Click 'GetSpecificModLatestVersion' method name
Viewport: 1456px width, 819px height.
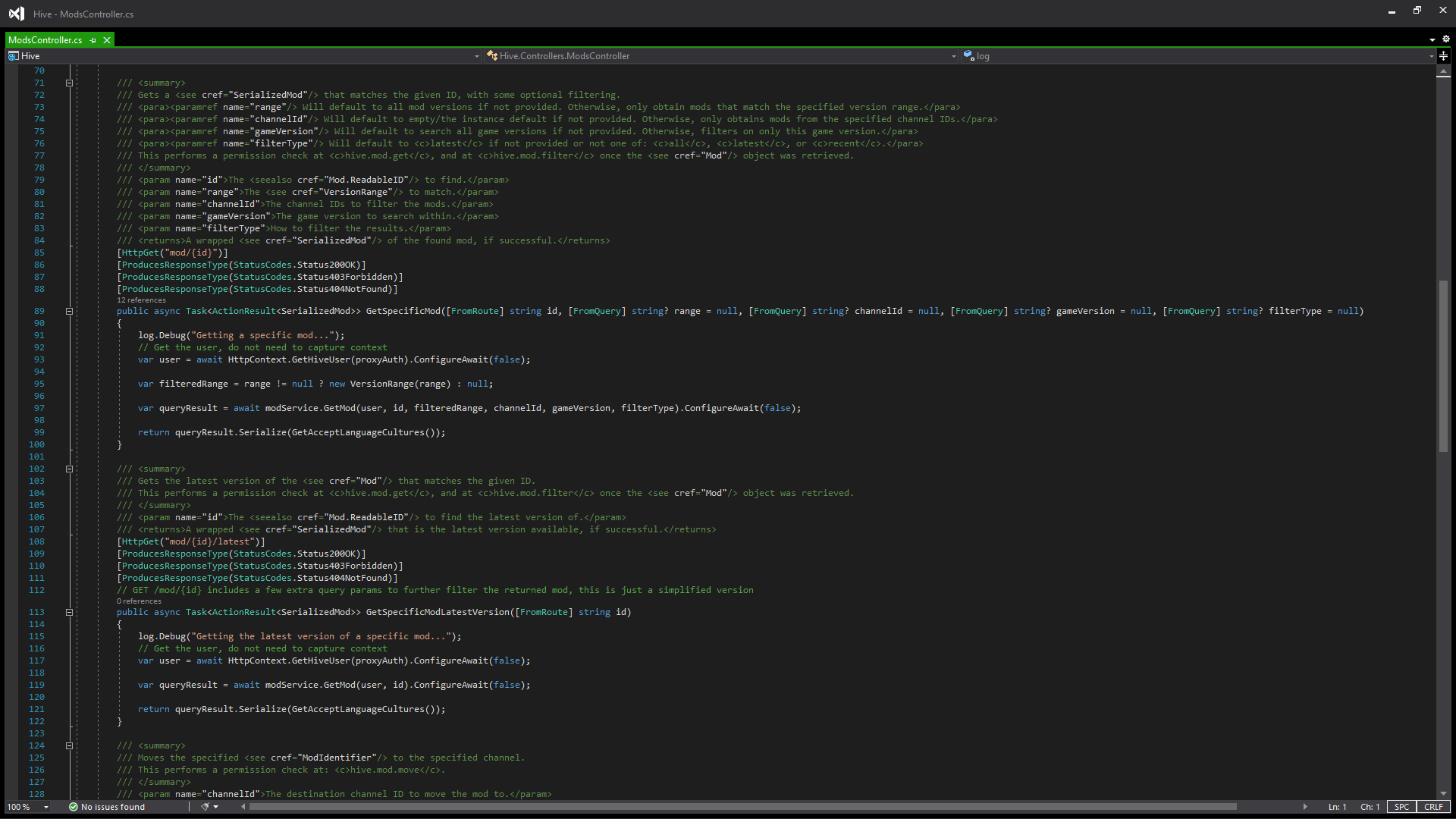click(438, 612)
